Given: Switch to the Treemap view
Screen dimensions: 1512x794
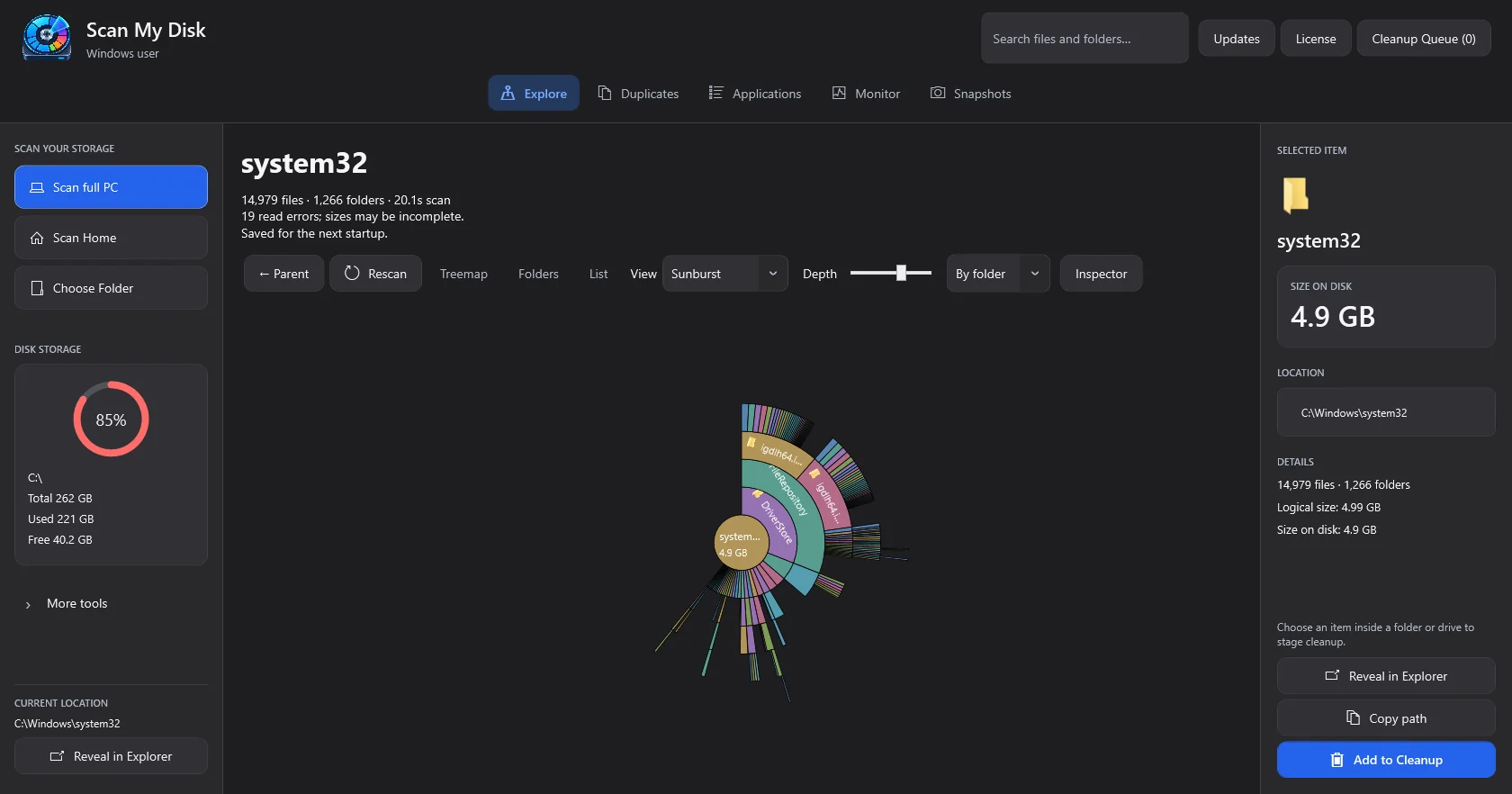Looking at the screenshot, I should tap(463, 274).
